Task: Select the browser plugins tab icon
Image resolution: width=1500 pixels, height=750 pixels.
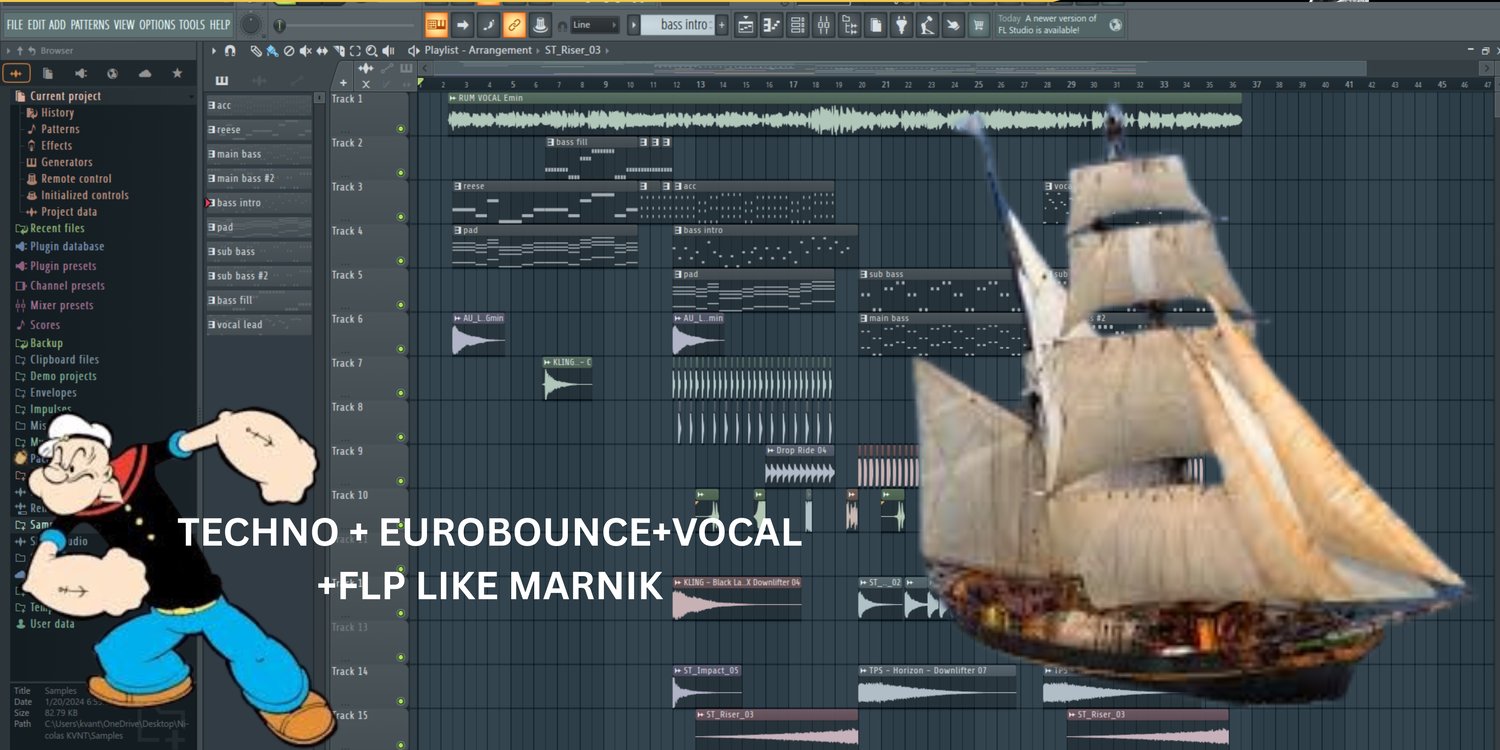Action: coord(80,73)
